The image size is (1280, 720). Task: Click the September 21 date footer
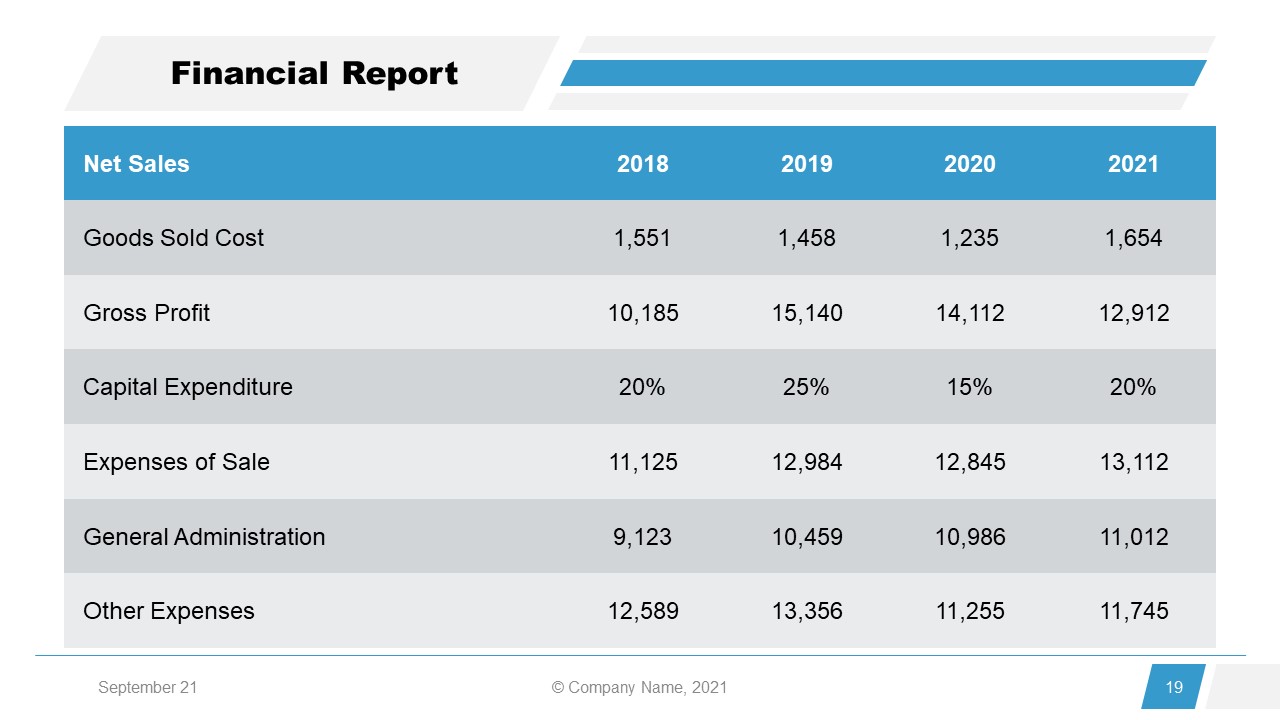[x=149, y=687]
